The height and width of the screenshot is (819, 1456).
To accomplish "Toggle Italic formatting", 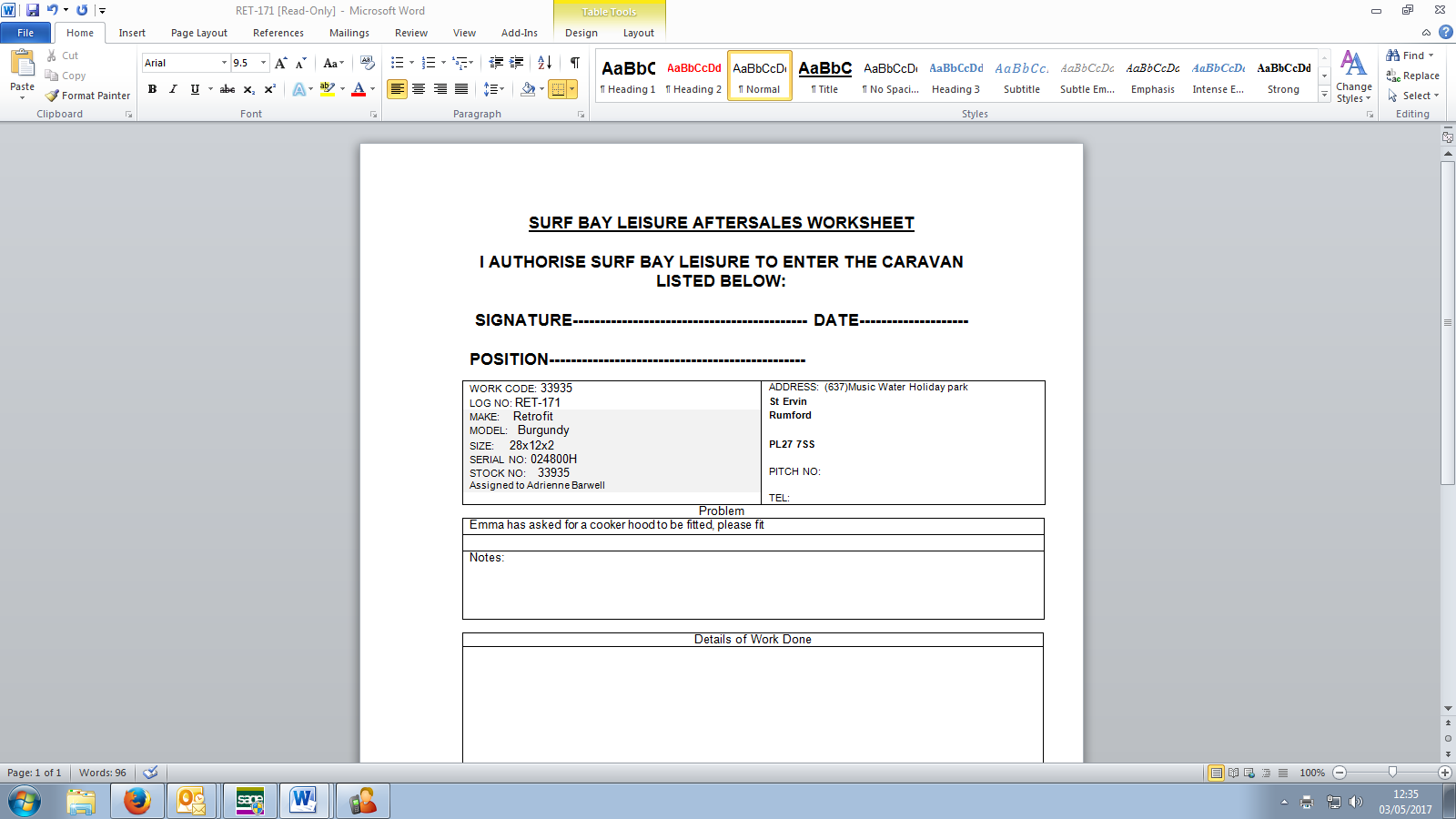I will tap(173, 89).
